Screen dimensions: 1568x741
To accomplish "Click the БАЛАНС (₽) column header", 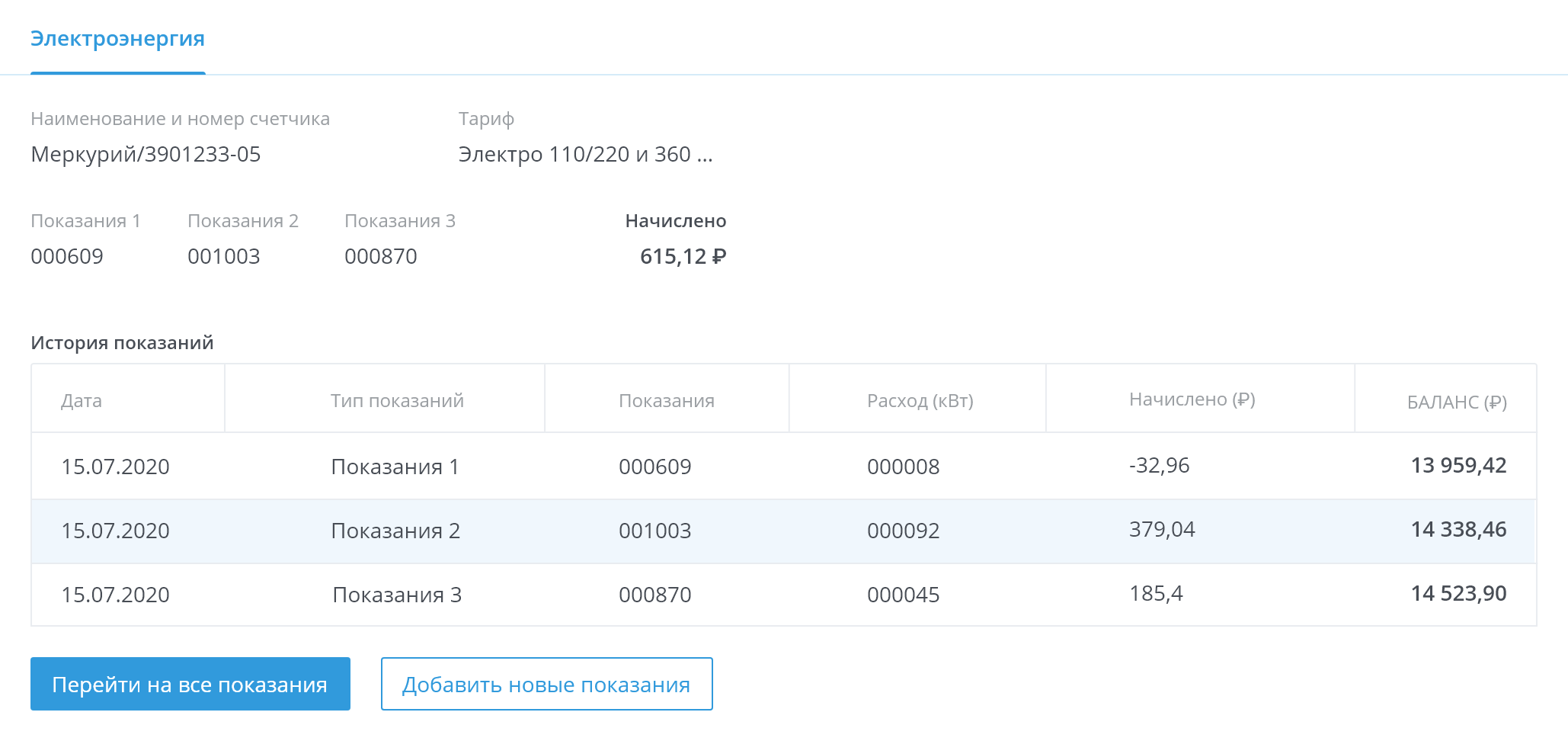I will point(1456,403).
